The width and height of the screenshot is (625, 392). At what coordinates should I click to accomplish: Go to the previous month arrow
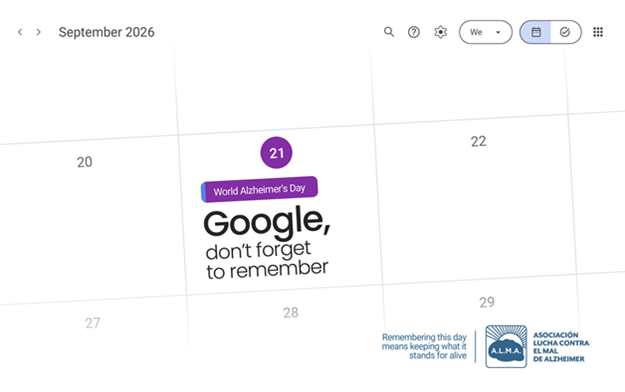[x=20, y=32]
